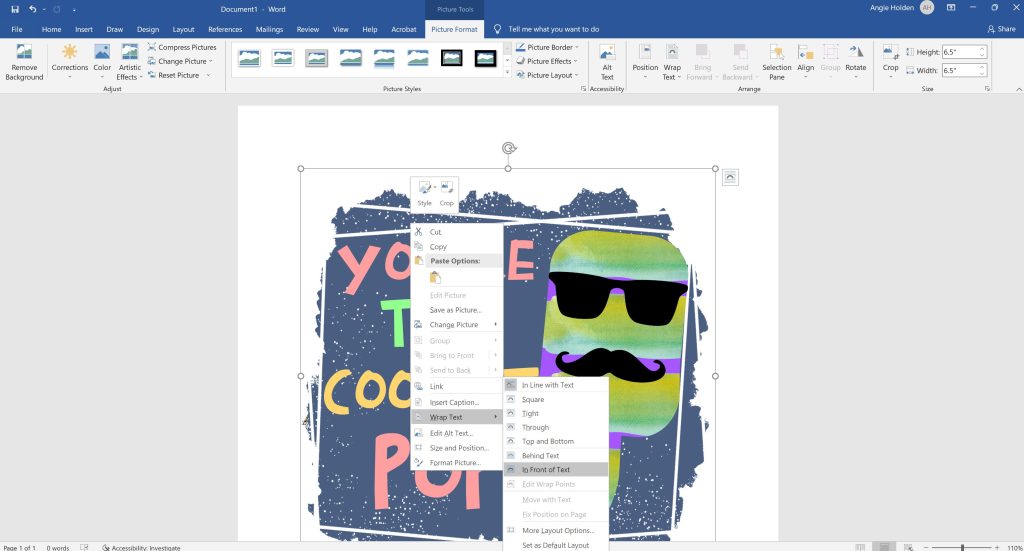The image size is (1024, 551).
Task: Switch to the Layout ribbon tab
Action: click(x=184, y=29)
